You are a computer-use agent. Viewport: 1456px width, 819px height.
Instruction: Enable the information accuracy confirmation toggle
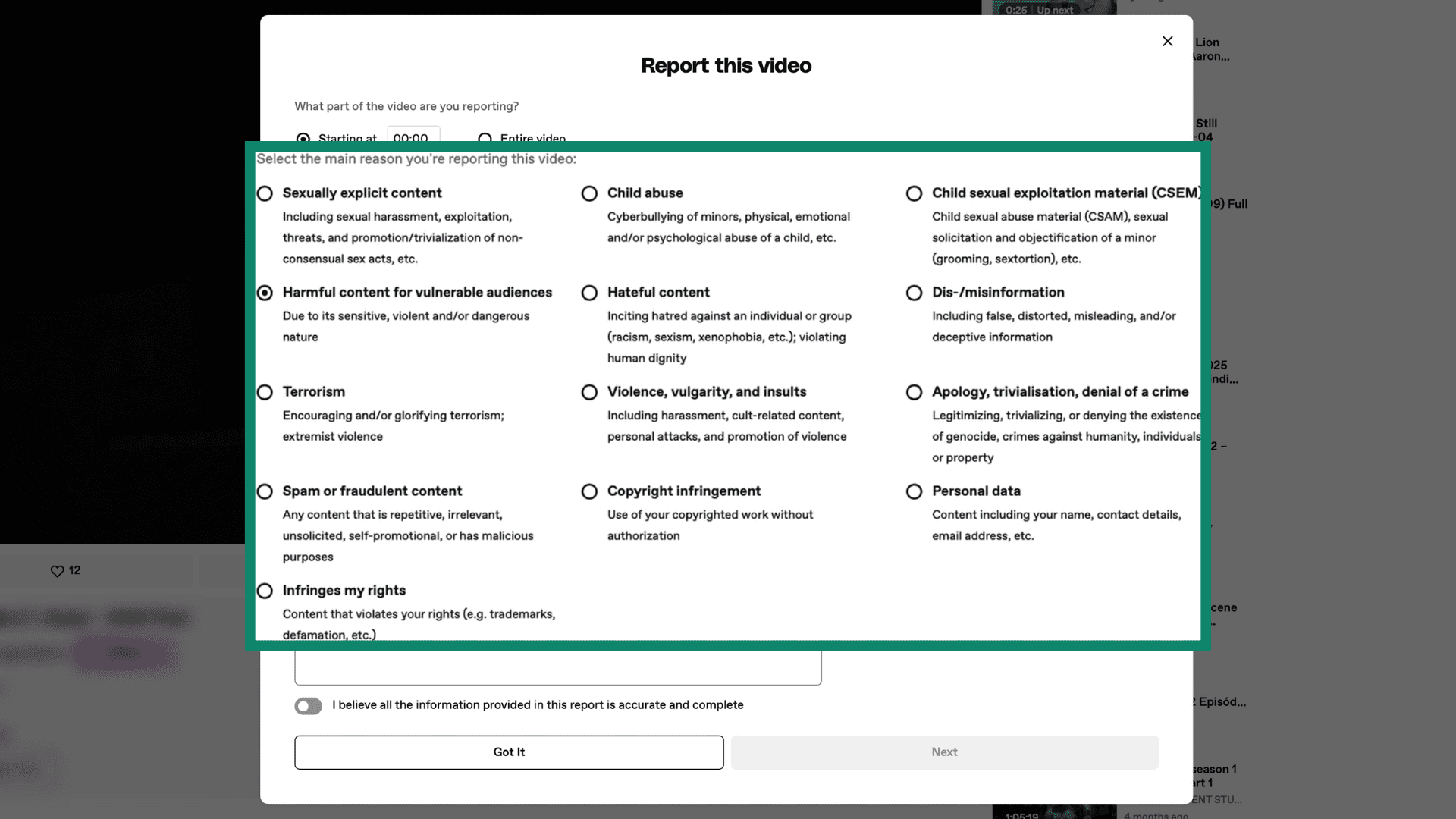pyautogui.click(x=308, y=706)
